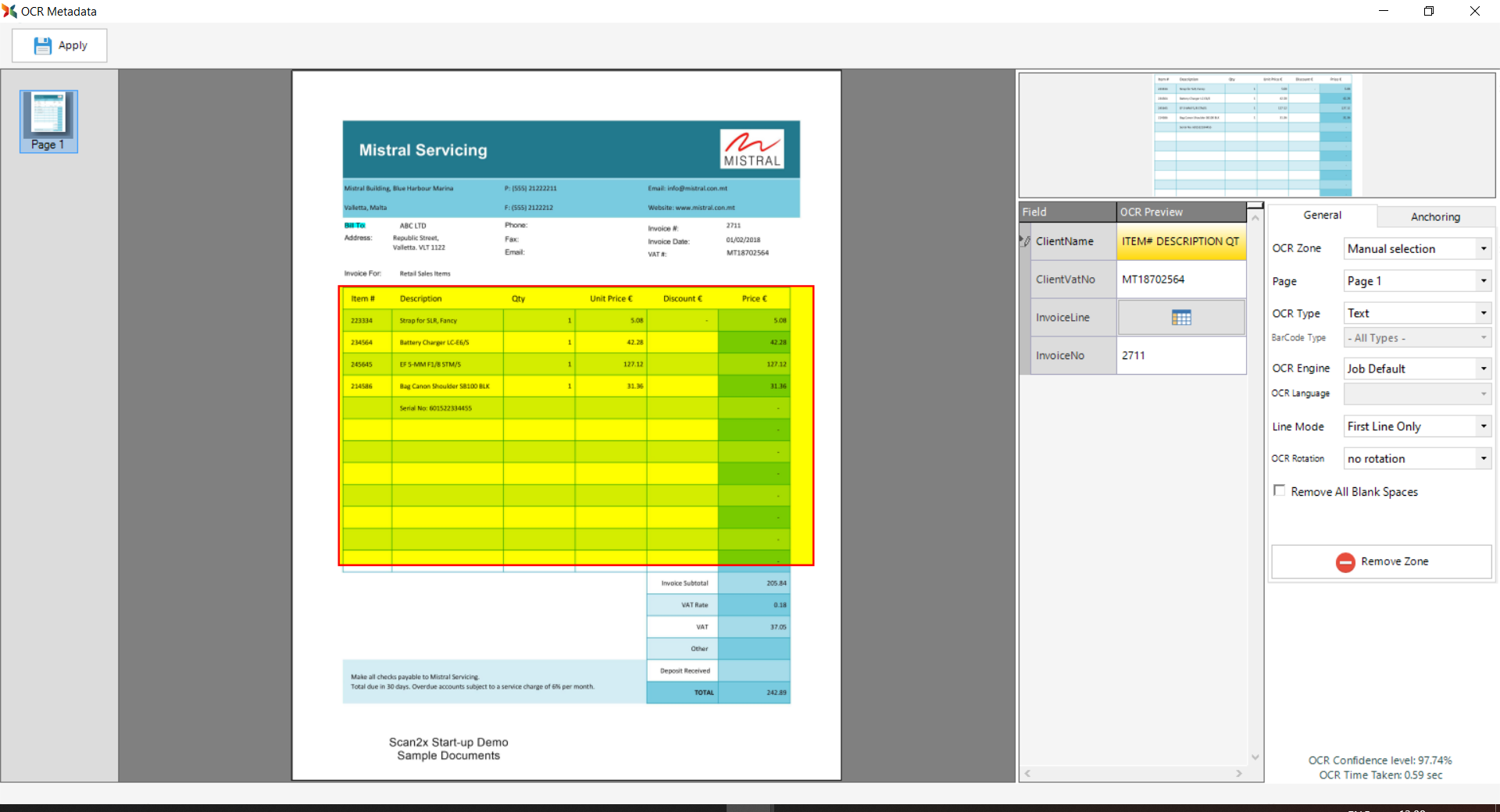Click the Mistral logo on the invoice
The width and height of the screenshot is (1500, 812).
pyautogui.click(x=752, y=149)
